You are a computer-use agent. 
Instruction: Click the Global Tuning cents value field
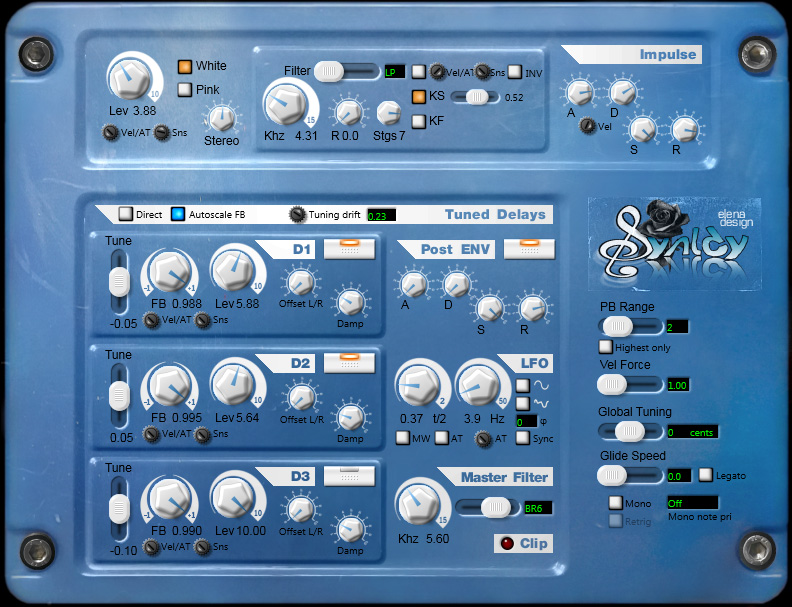tap(692, 432)
